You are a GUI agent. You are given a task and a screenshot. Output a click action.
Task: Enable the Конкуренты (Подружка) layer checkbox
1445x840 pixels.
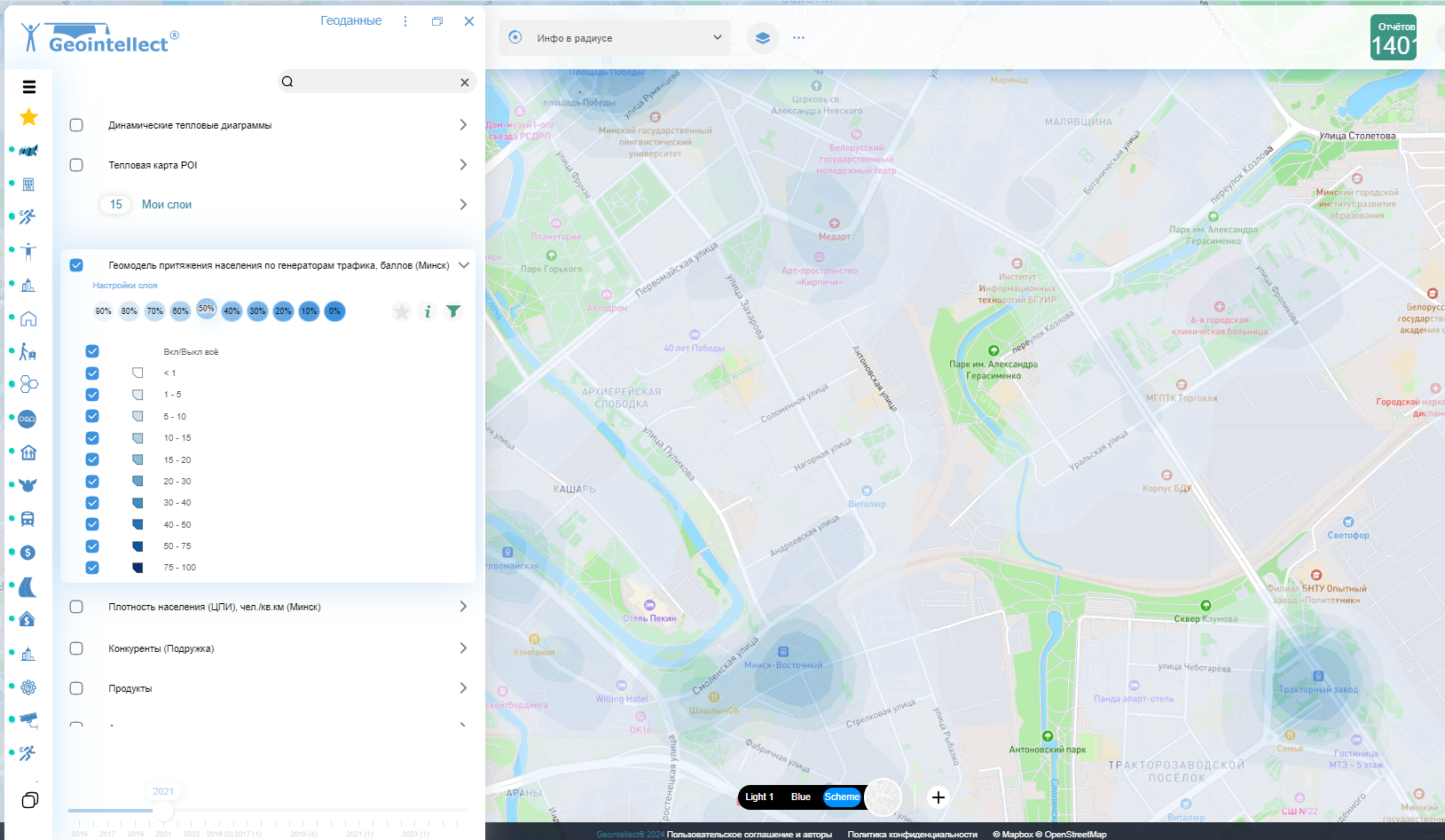[76, 648]
